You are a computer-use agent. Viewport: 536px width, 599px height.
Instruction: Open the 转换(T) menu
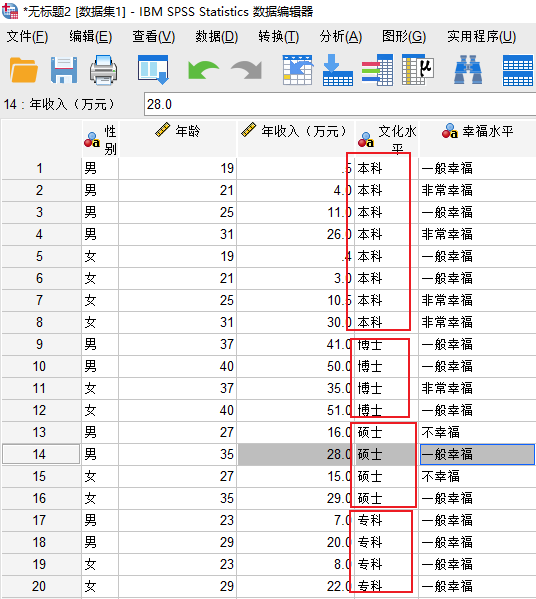[x=279, y=37]
